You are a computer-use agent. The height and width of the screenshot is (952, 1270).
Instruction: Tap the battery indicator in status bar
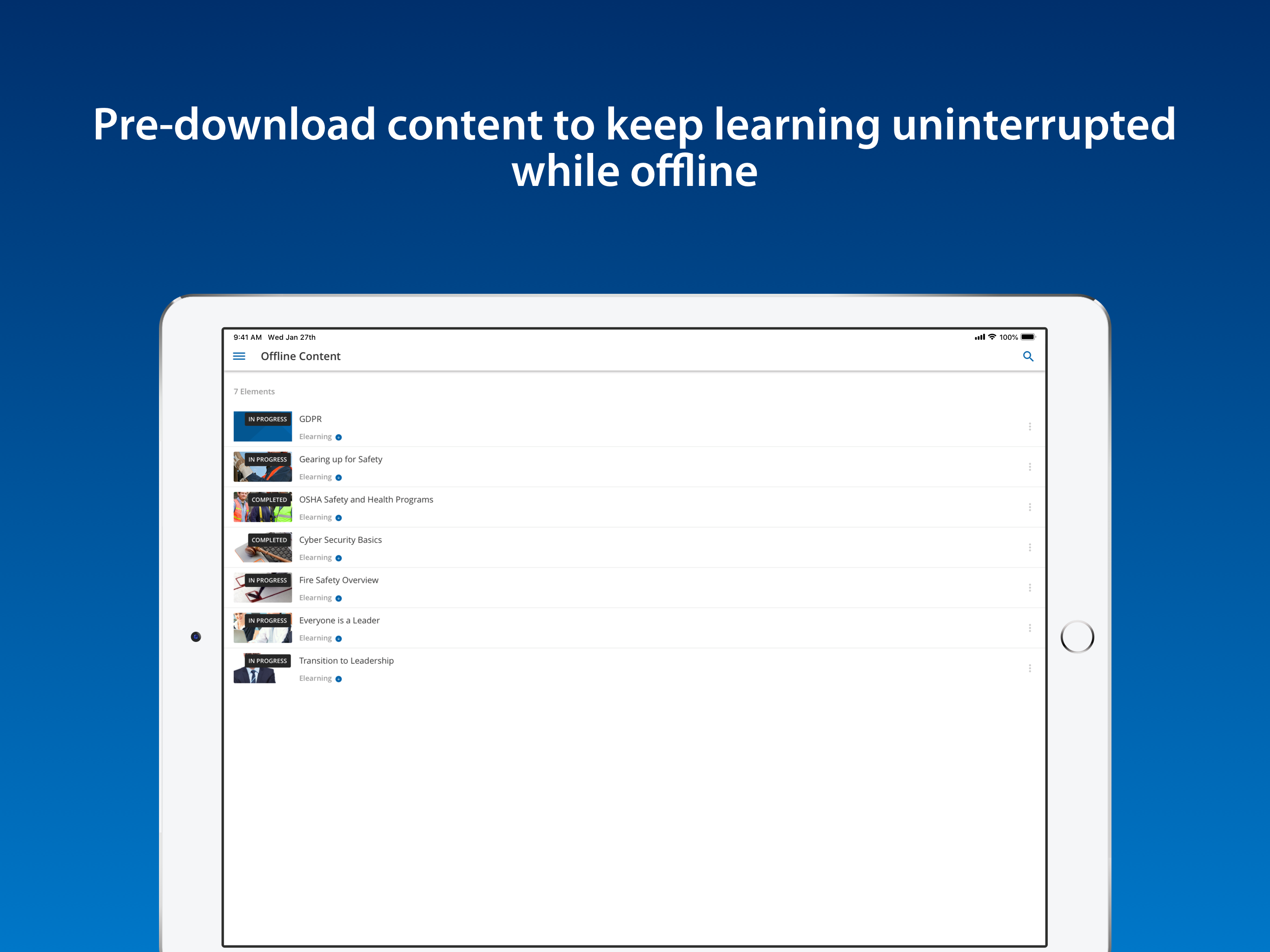pos(1028,337)
